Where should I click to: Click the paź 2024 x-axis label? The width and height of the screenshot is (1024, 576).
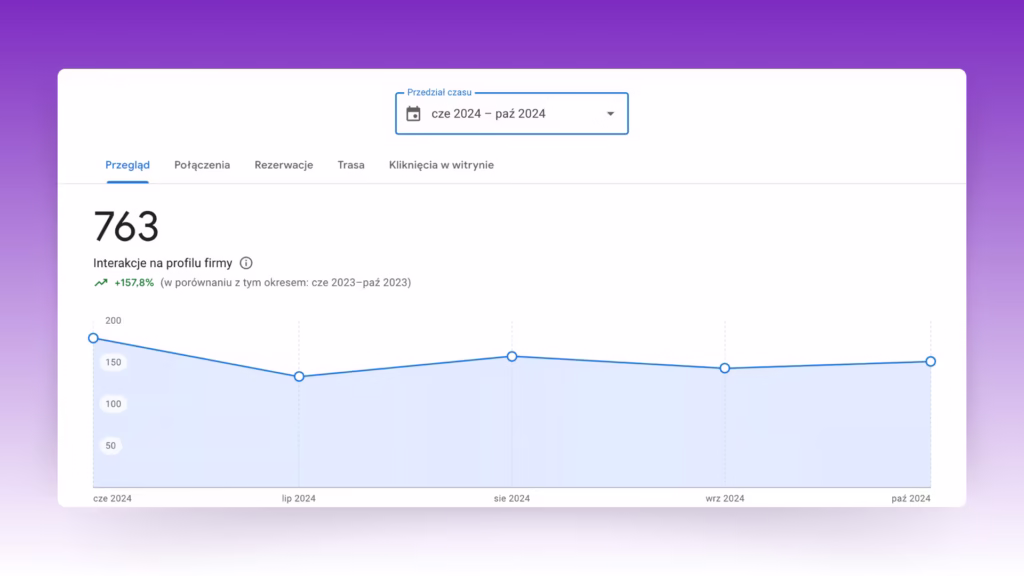pyautogui.click(x=911, y=498)
